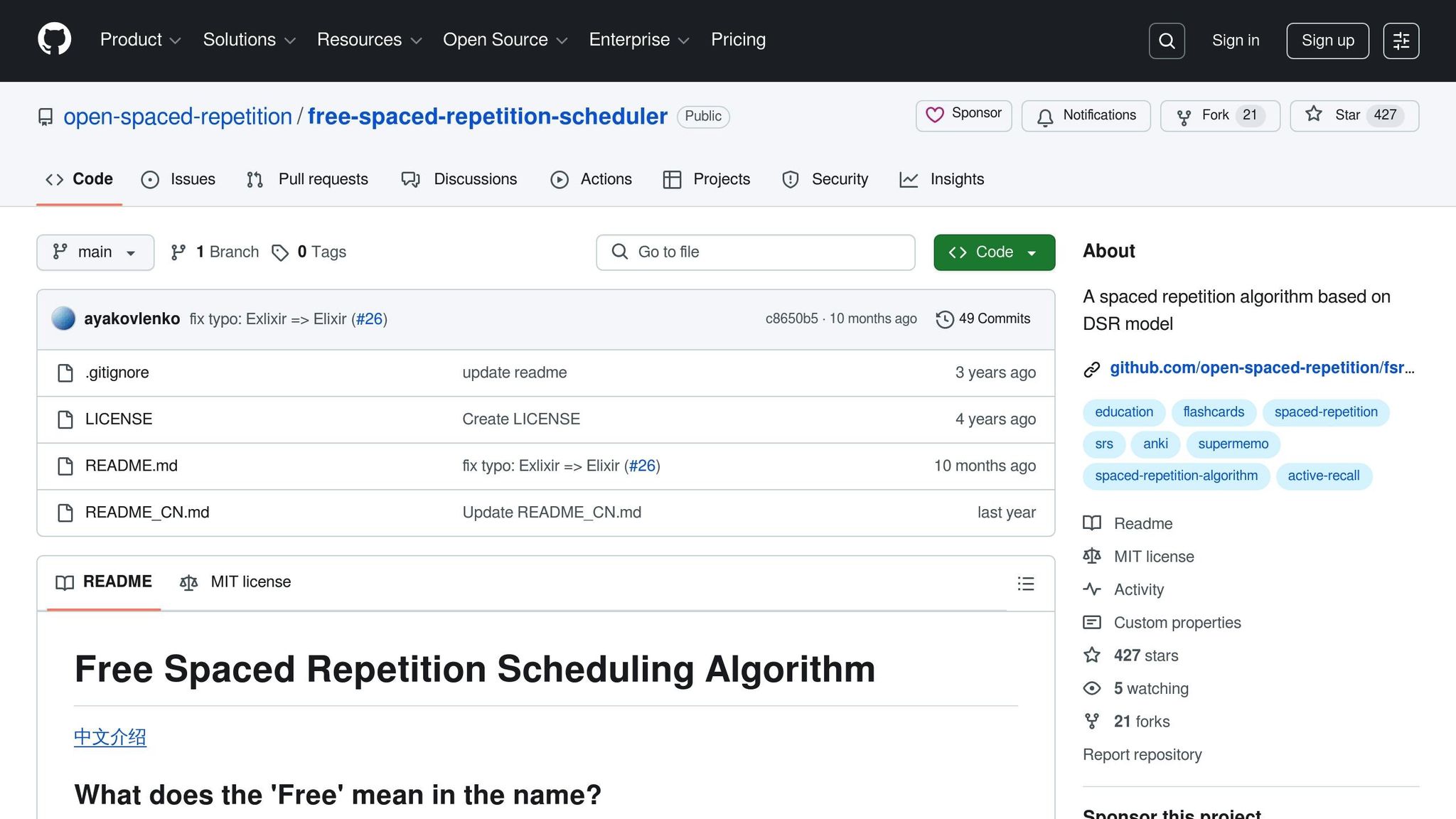Click the tag icon beside 0 Tags
The width and height of the screenshot is (1456, 819).
[x=280, y=252]
